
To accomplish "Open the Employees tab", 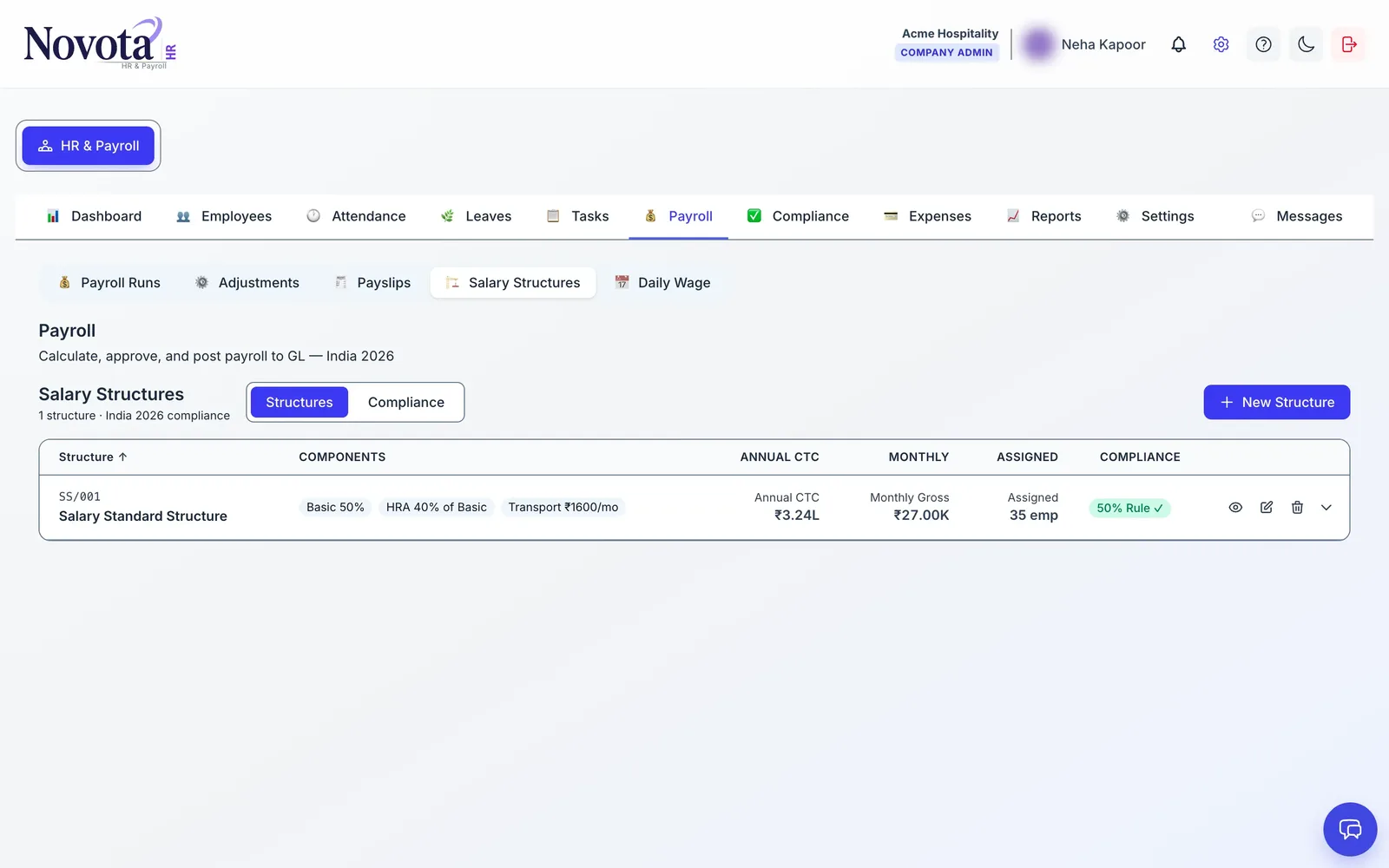I will point(224,216).
